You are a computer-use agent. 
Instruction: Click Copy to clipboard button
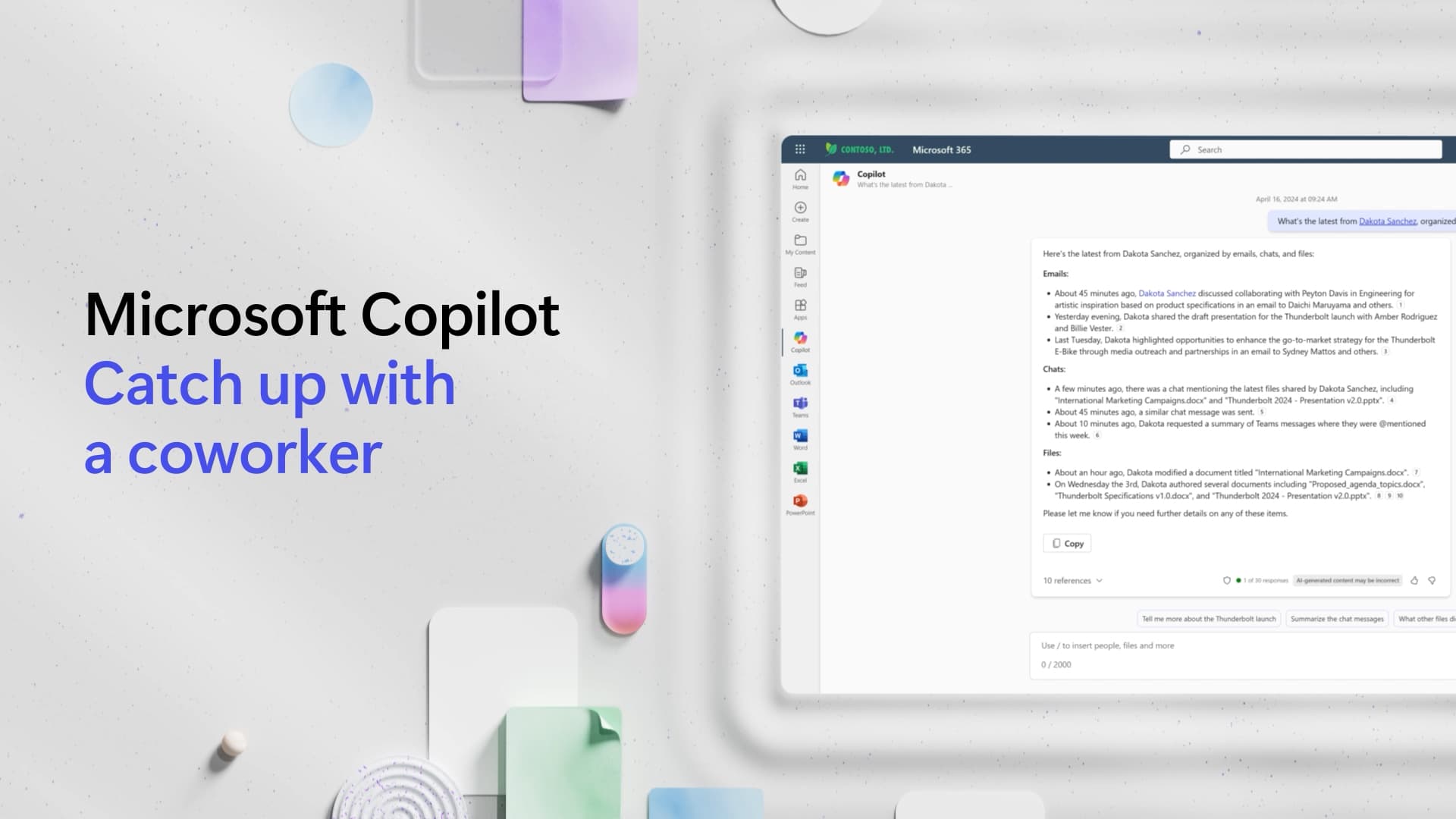(x=1068, y=543)
